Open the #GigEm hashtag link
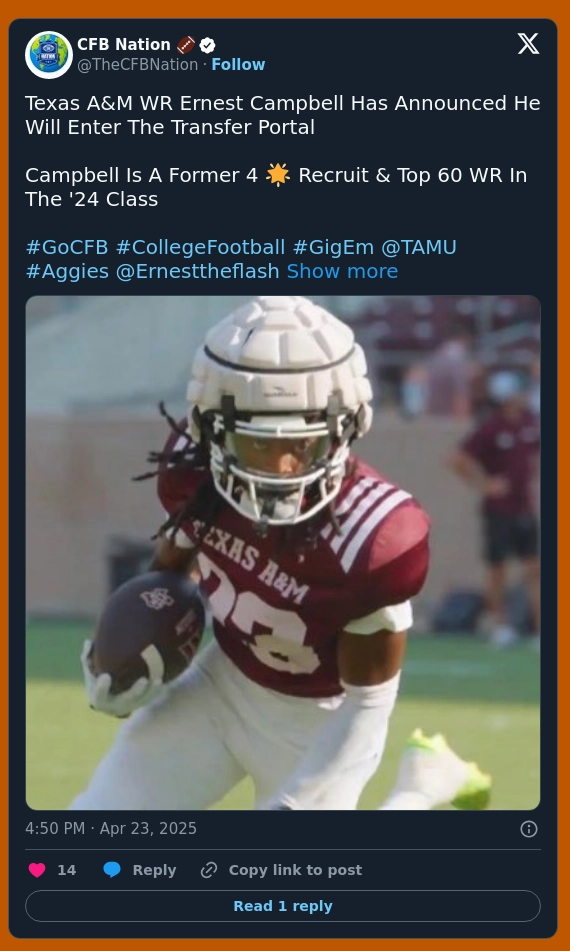Screen dimensions: 570x951 pyautogui.click(x=334, y=247)
